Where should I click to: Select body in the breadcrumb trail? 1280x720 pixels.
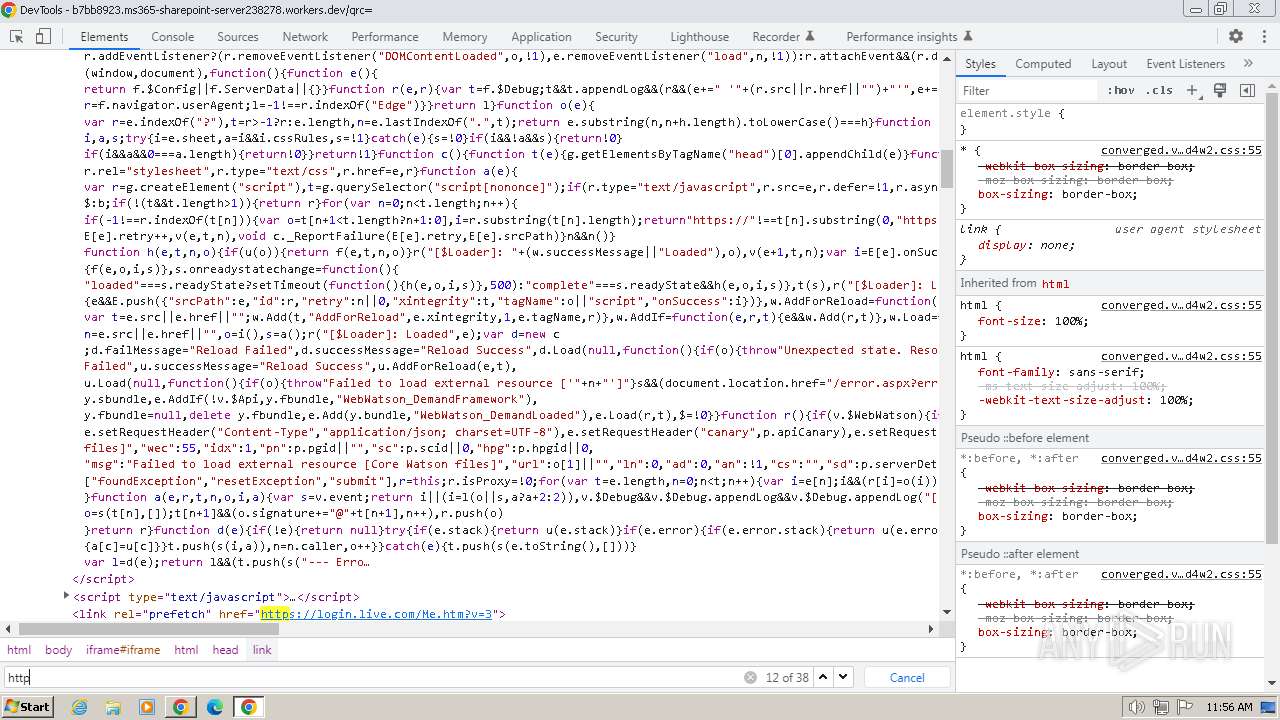(x=58, y=649)
